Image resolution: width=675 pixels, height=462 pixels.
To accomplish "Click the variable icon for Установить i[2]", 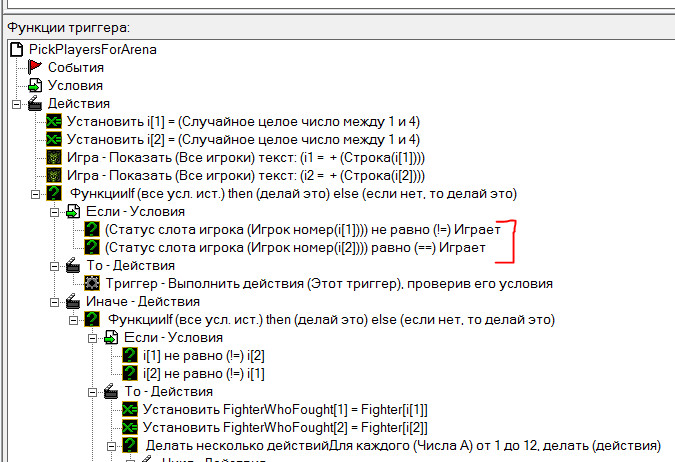I will pos(54,140).
